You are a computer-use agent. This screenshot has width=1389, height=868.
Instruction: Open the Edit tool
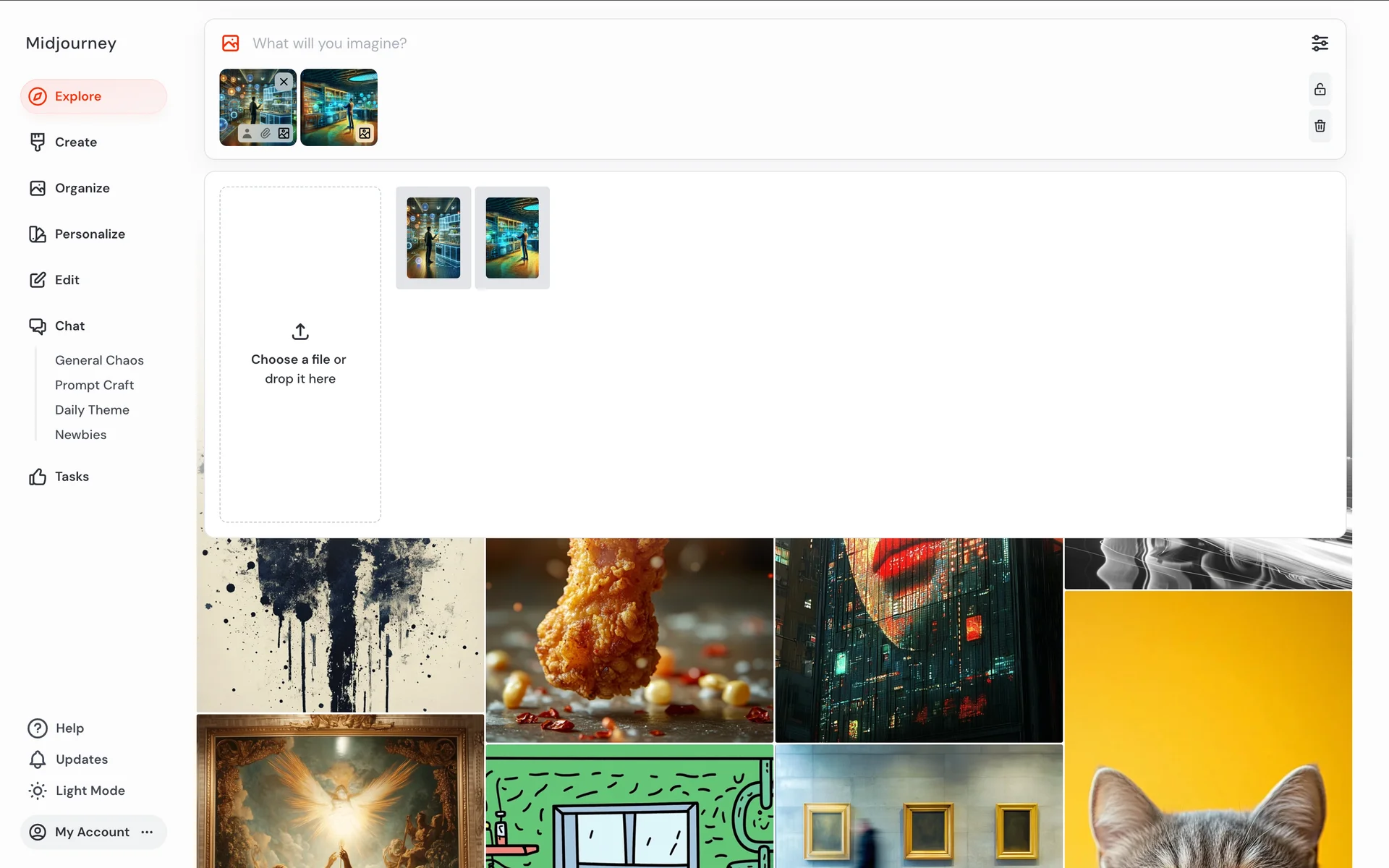(67, 280)
